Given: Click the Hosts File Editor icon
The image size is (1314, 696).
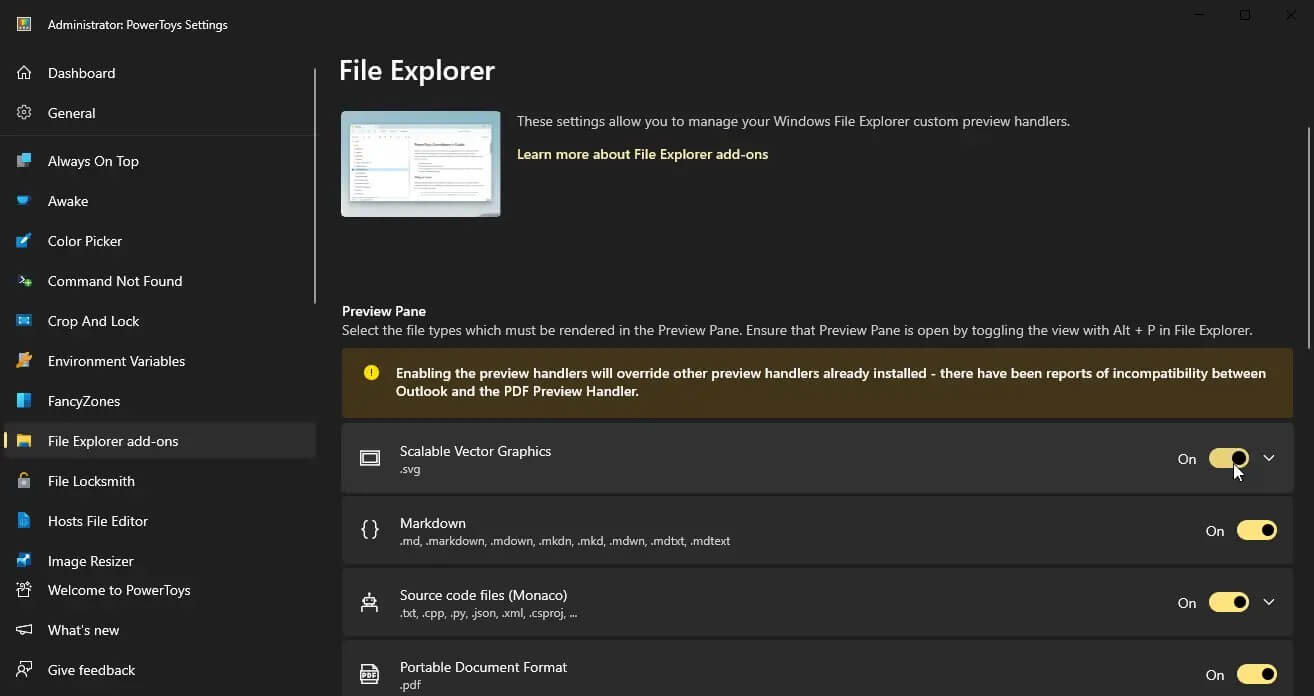Looking at the screenshot, I should (x=24, y=521).
